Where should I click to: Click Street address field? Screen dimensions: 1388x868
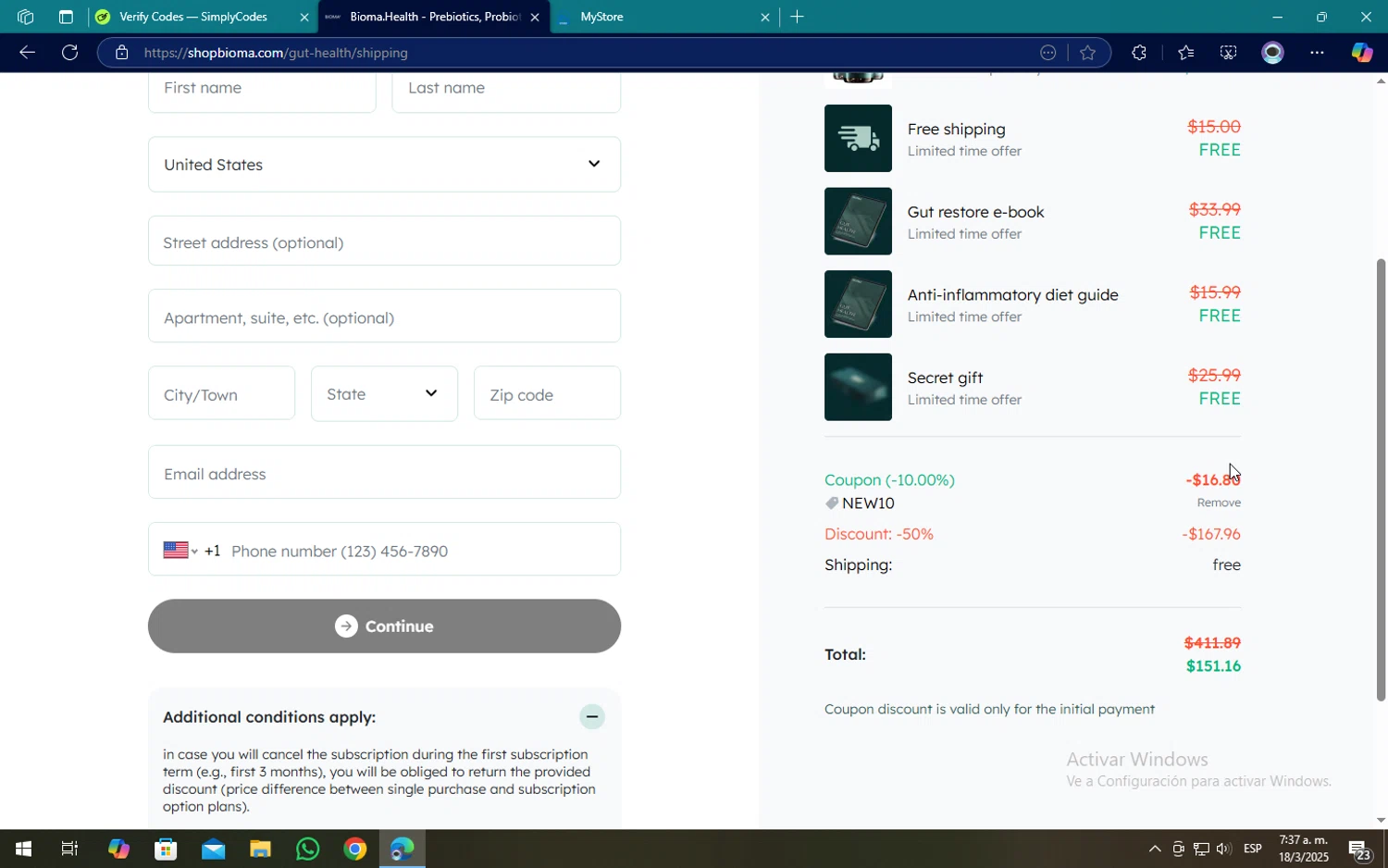pos(384,242)
